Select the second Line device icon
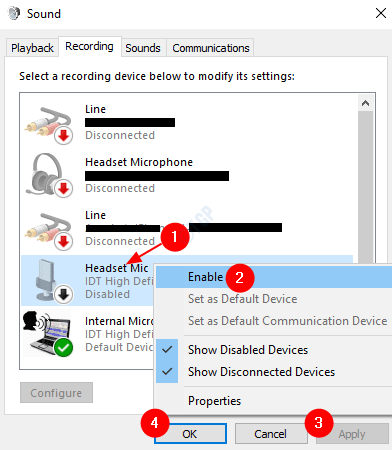Screen dimensions: 392x450 click(x=49, y=231)
